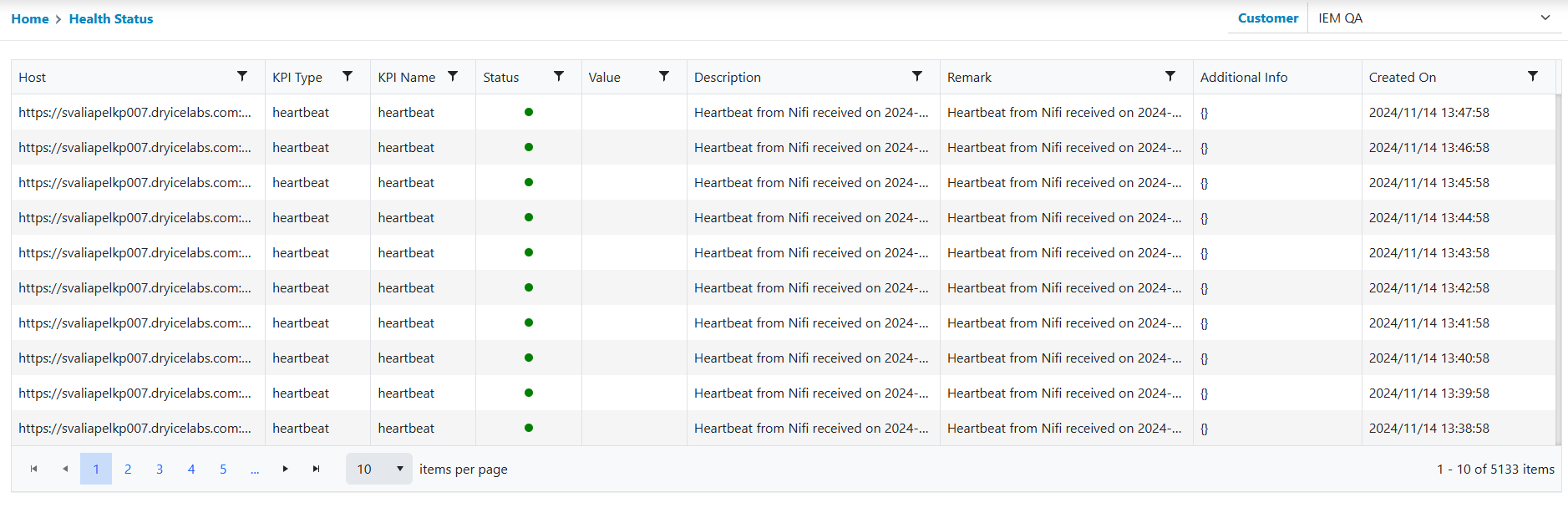Sort by the Additional Info column header
Screen dimensions: 1568x523
click(x=1243, y=77)
